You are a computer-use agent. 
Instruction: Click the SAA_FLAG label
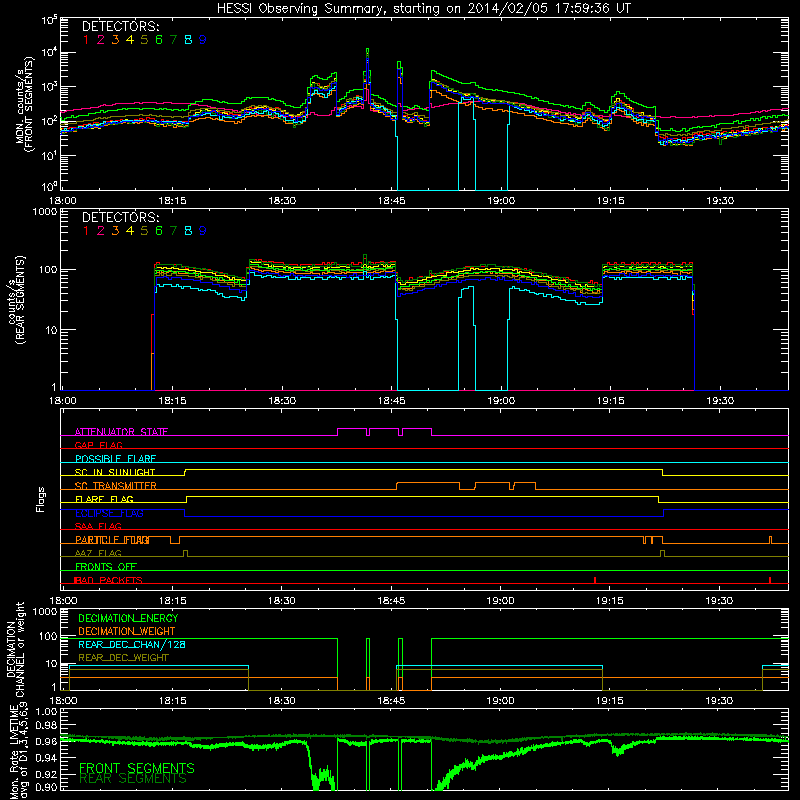pyautogui.click(x=98, y=526)
